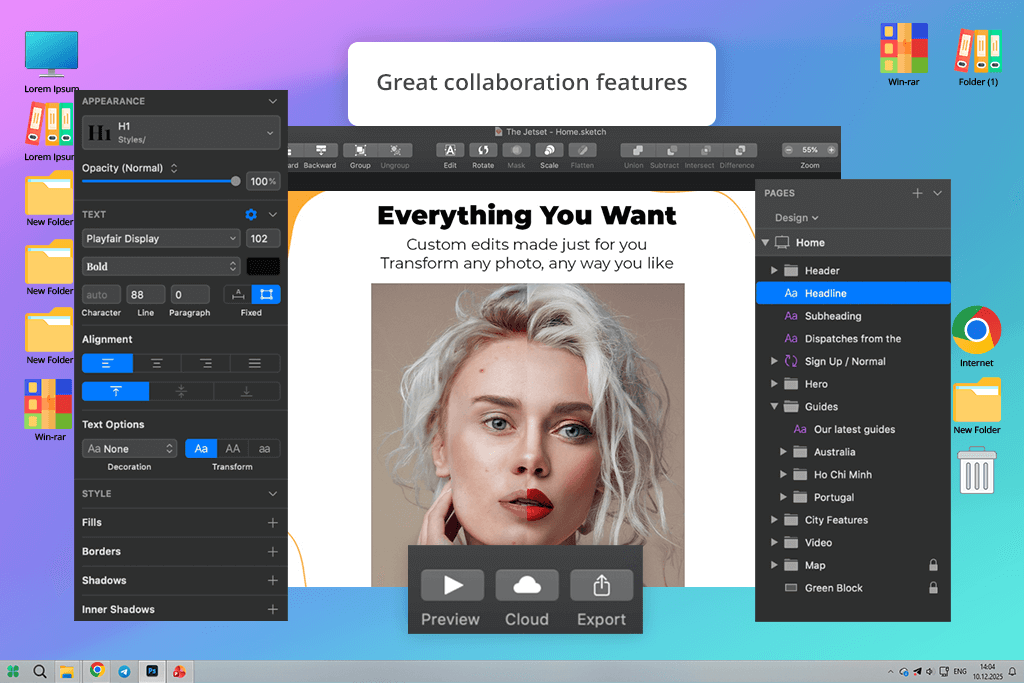
Task: Open Photoshop from the taskbar
Action: coord(152,671)
